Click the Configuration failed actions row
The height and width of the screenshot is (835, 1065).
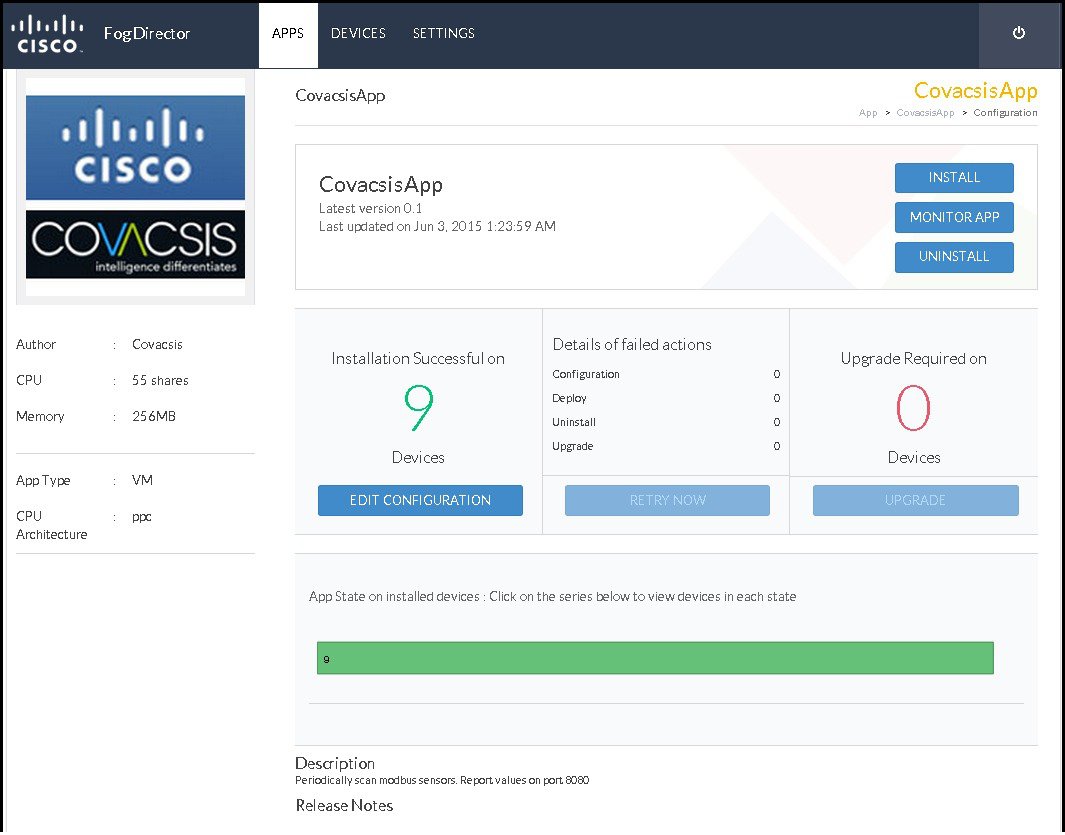[x=666, y=374]
